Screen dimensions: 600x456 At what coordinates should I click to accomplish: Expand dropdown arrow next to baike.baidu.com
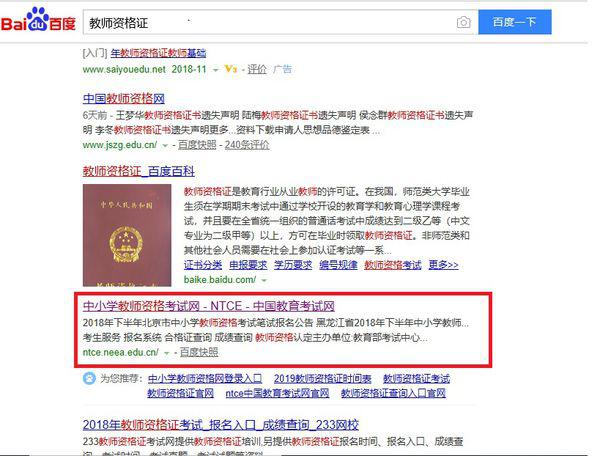click(x=264, y=280)
